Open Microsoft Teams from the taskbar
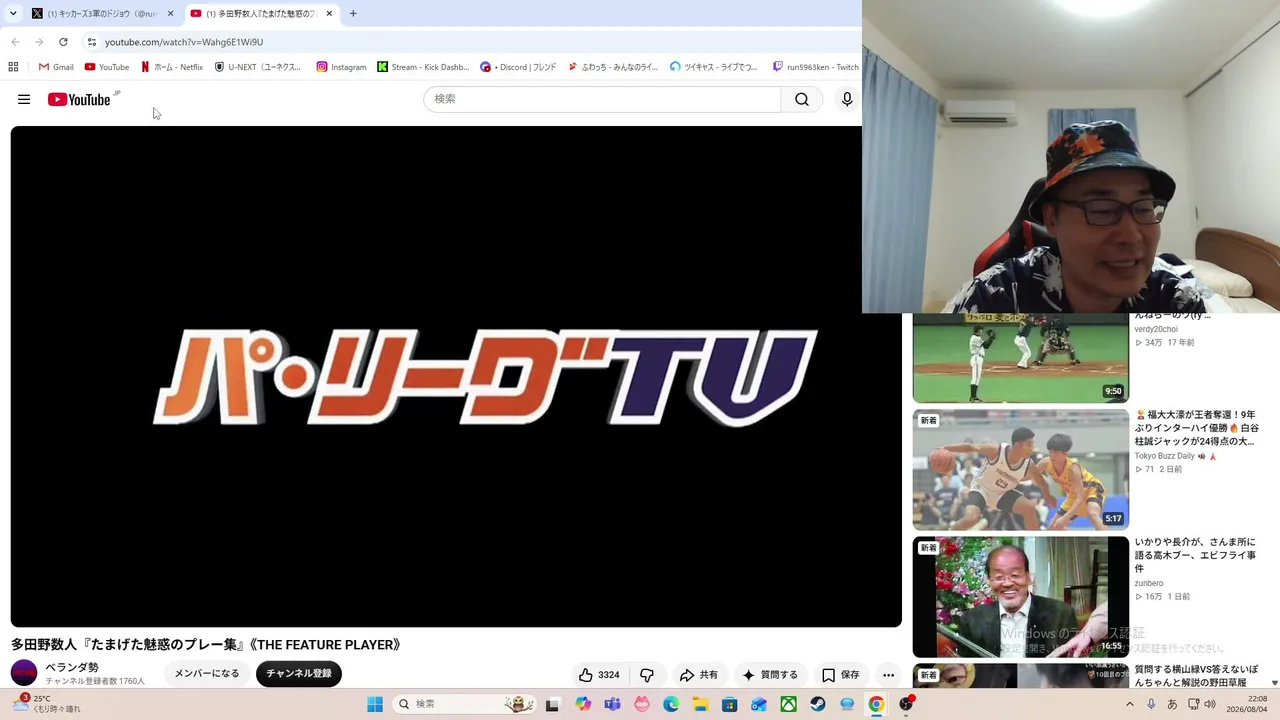 point(612,704)
